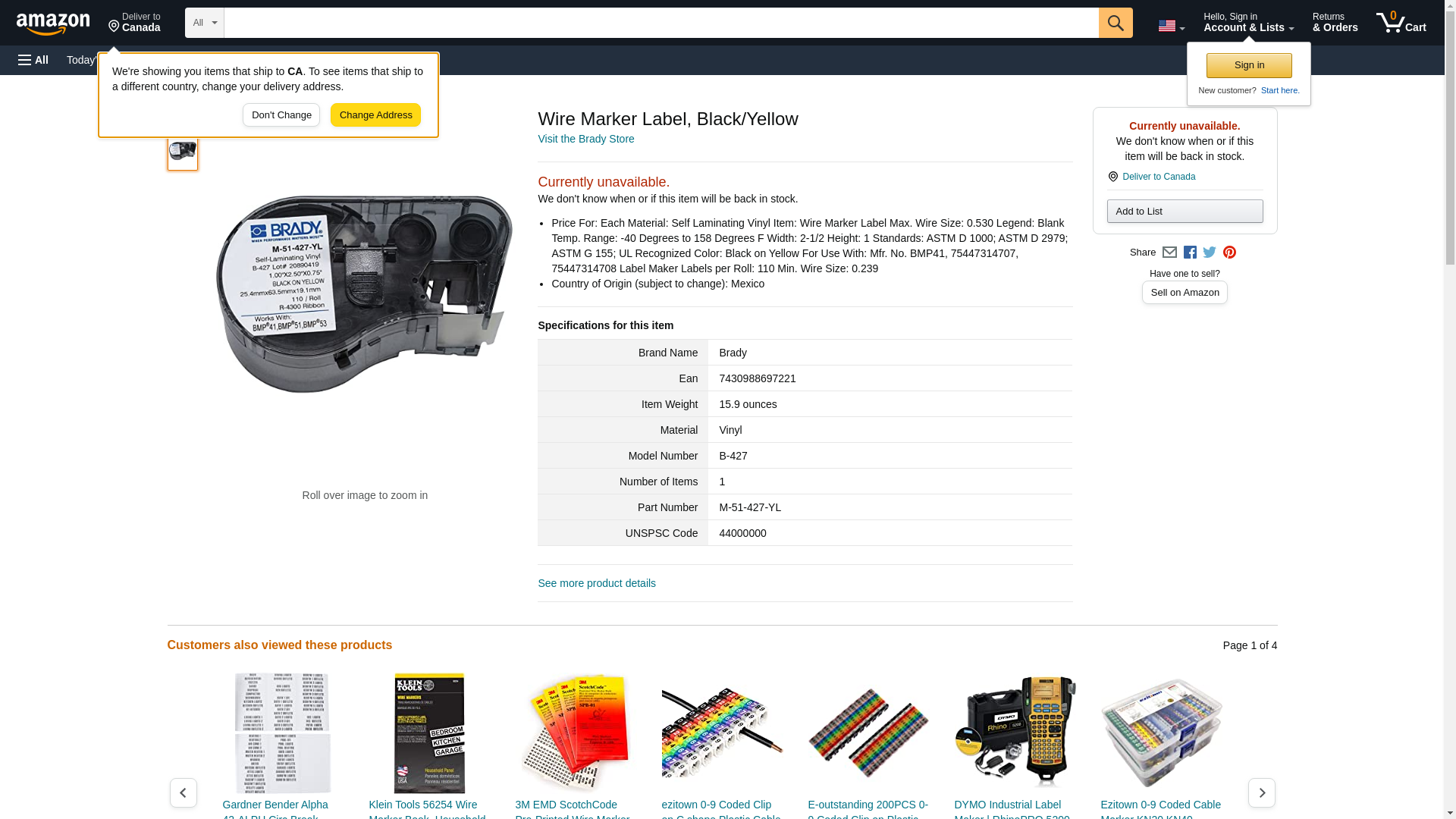Open Returns & Orders
This screenshot has width=1456, height=819.
coord(1335,23)
